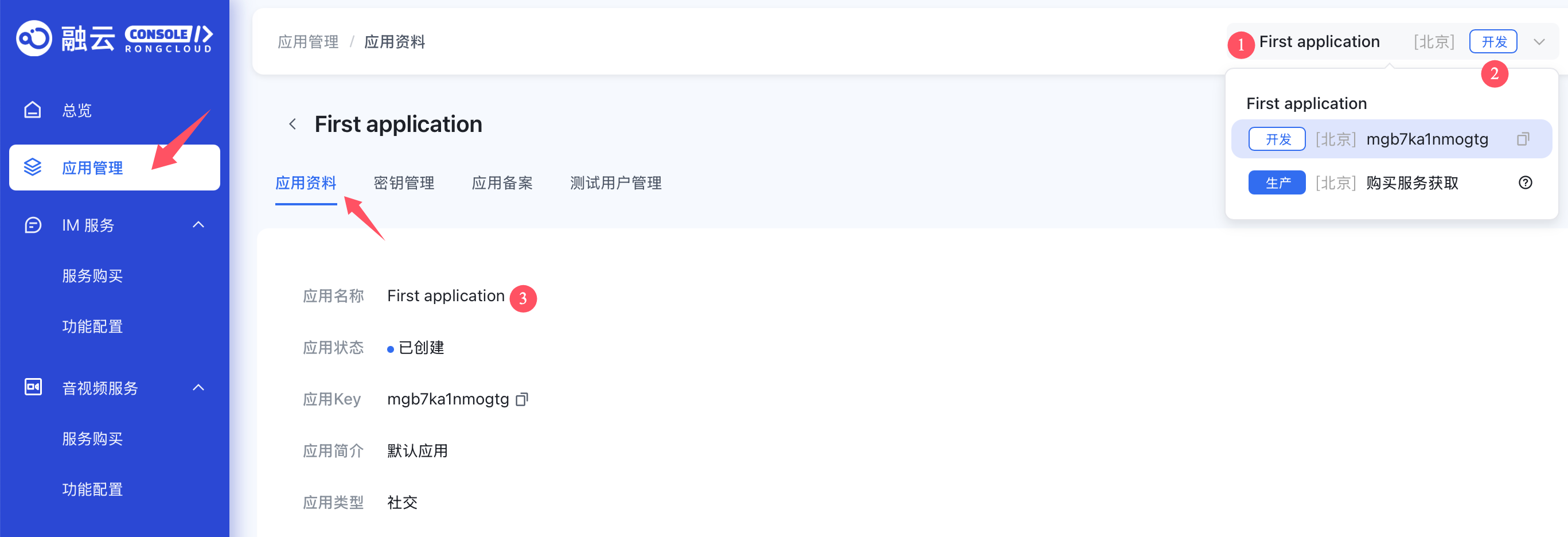Viewport: 1568px width, 537px height.
Task: Click the 应用管理 breadcrumb link
Action: pos(308,42)
